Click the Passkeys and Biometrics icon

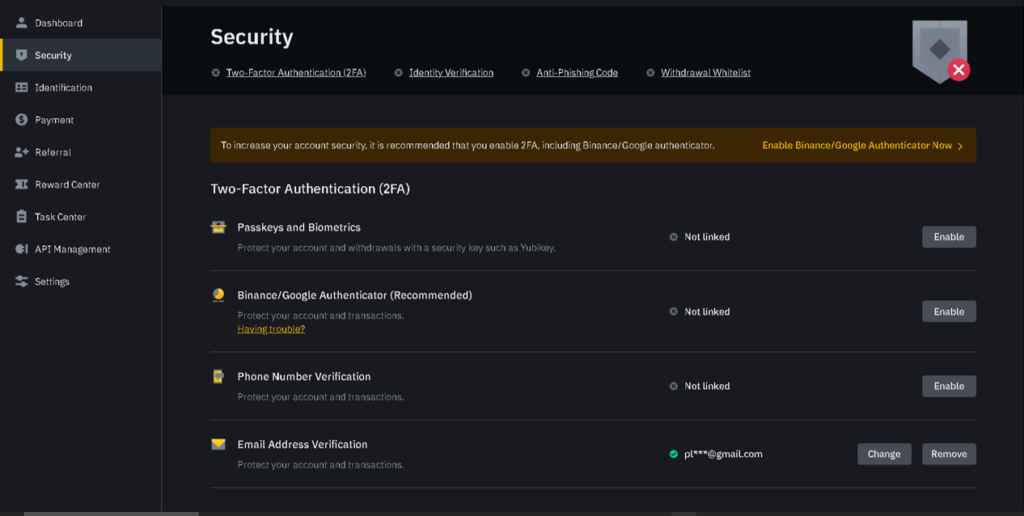(x=218, y=227)
